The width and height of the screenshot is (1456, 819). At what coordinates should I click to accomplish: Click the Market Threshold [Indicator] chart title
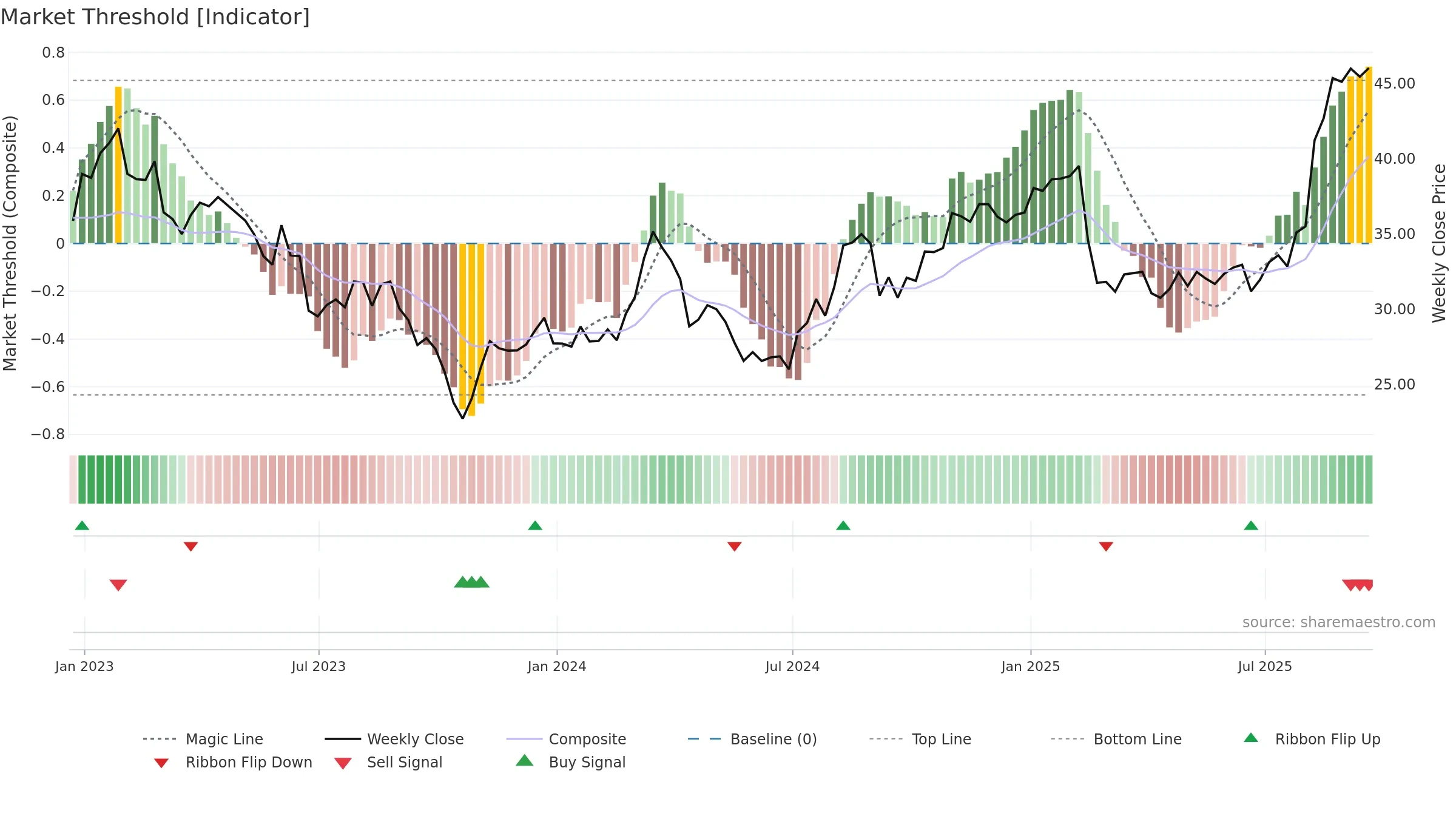click(x=155, y=17)
